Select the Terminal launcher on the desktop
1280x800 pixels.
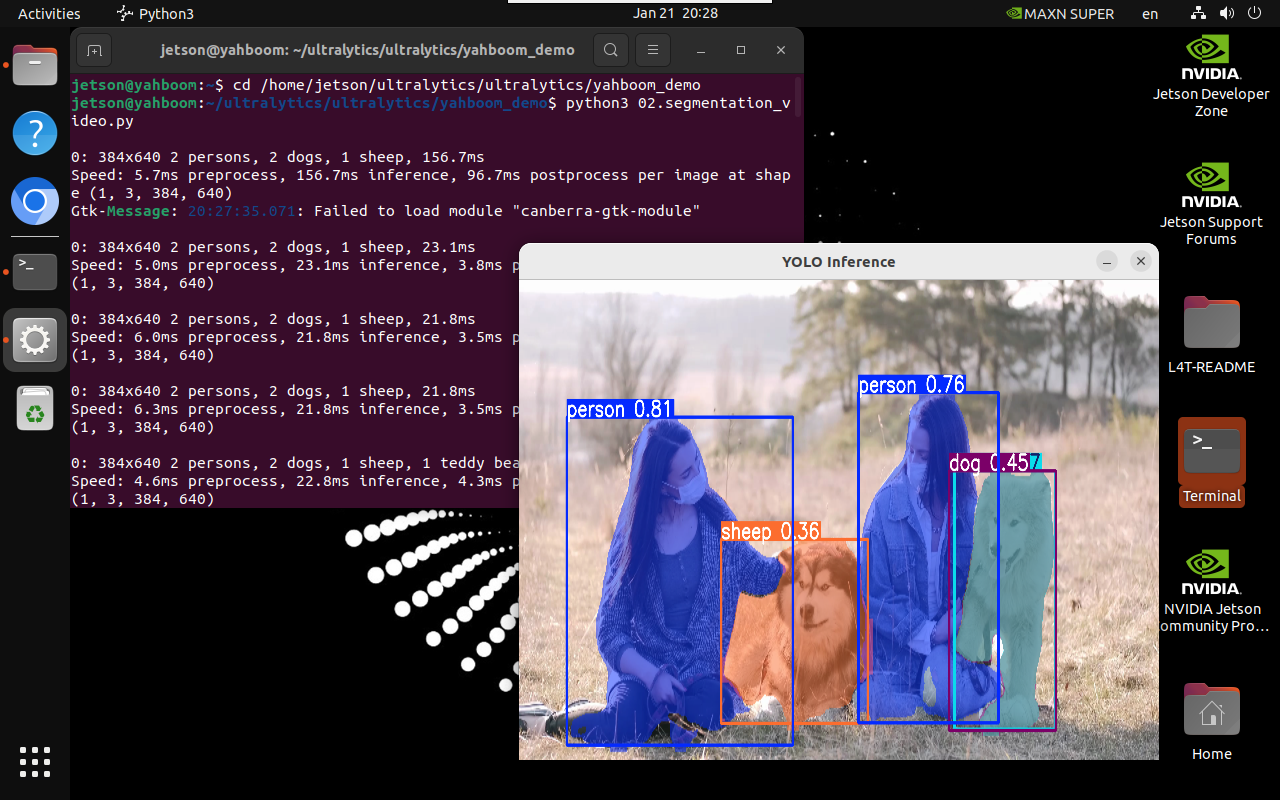[1211, 462]
